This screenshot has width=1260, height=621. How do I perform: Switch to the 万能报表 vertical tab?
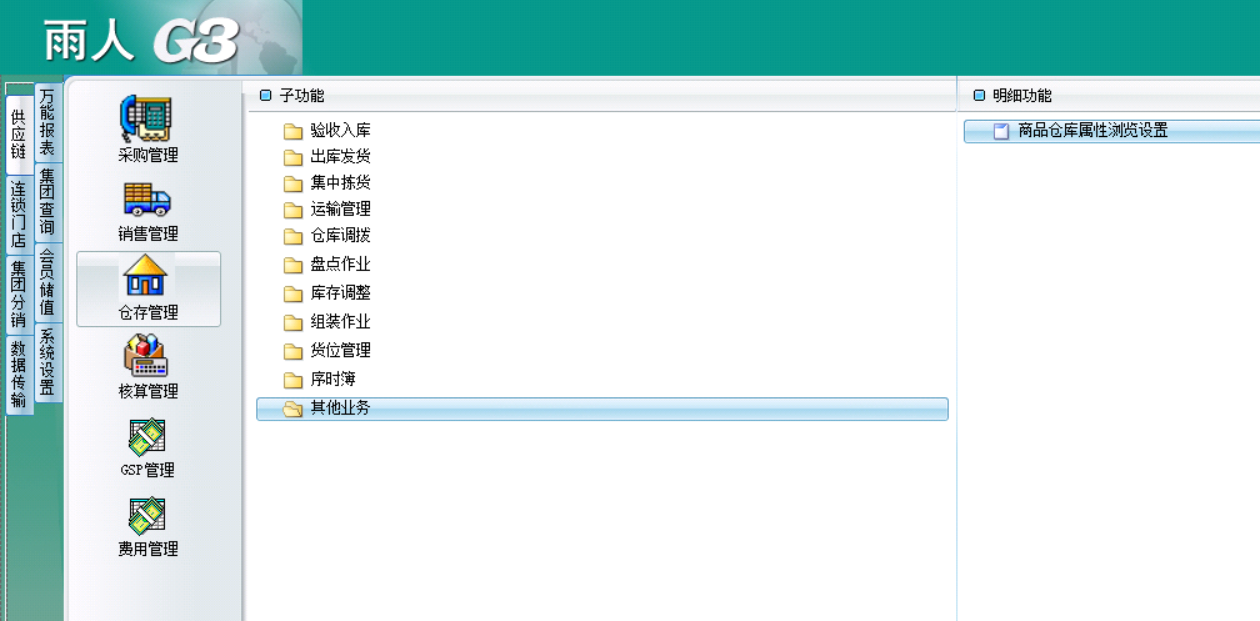[47, 122]
